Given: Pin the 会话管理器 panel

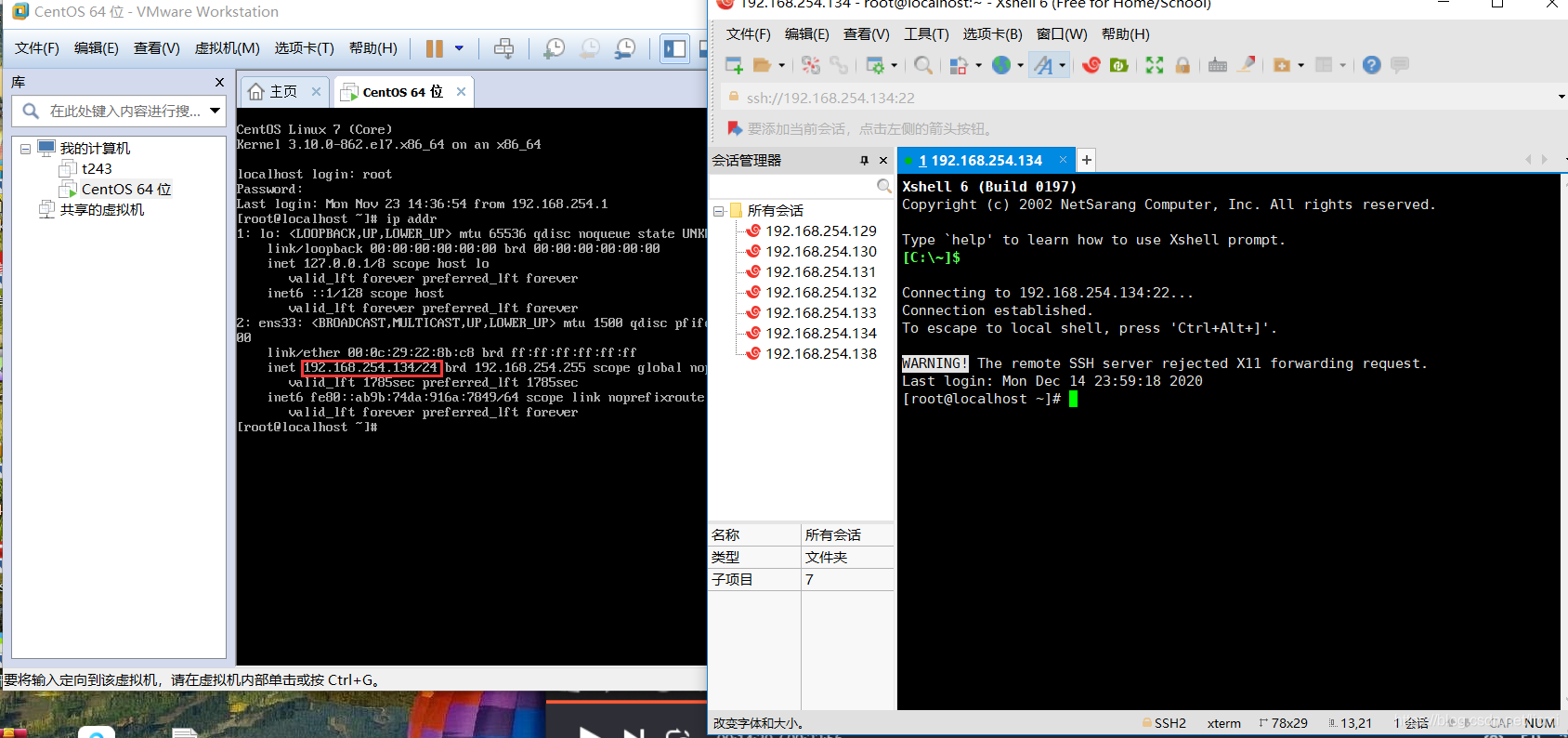Looking at the screenshot, I should (864, 161).
